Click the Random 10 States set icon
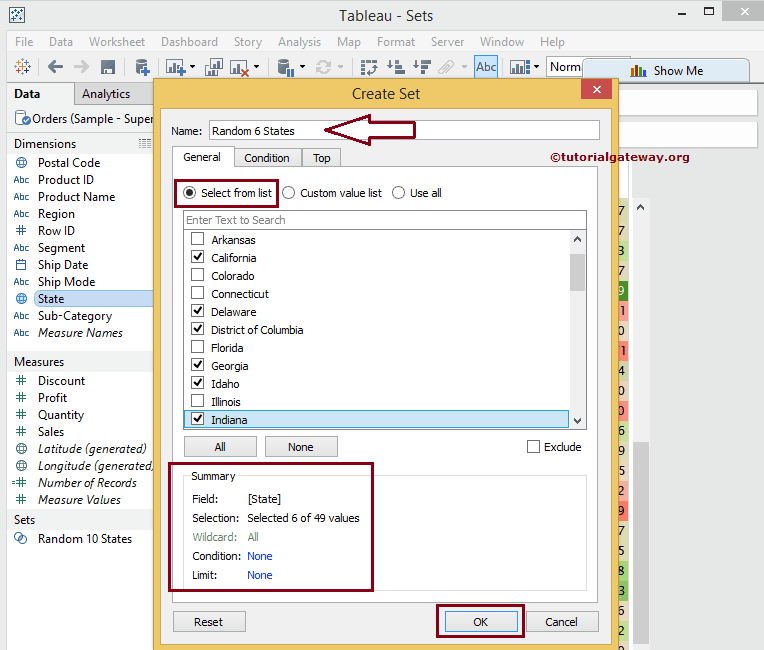This screenshot has width=764, height=650. click(x=20, y=538)
